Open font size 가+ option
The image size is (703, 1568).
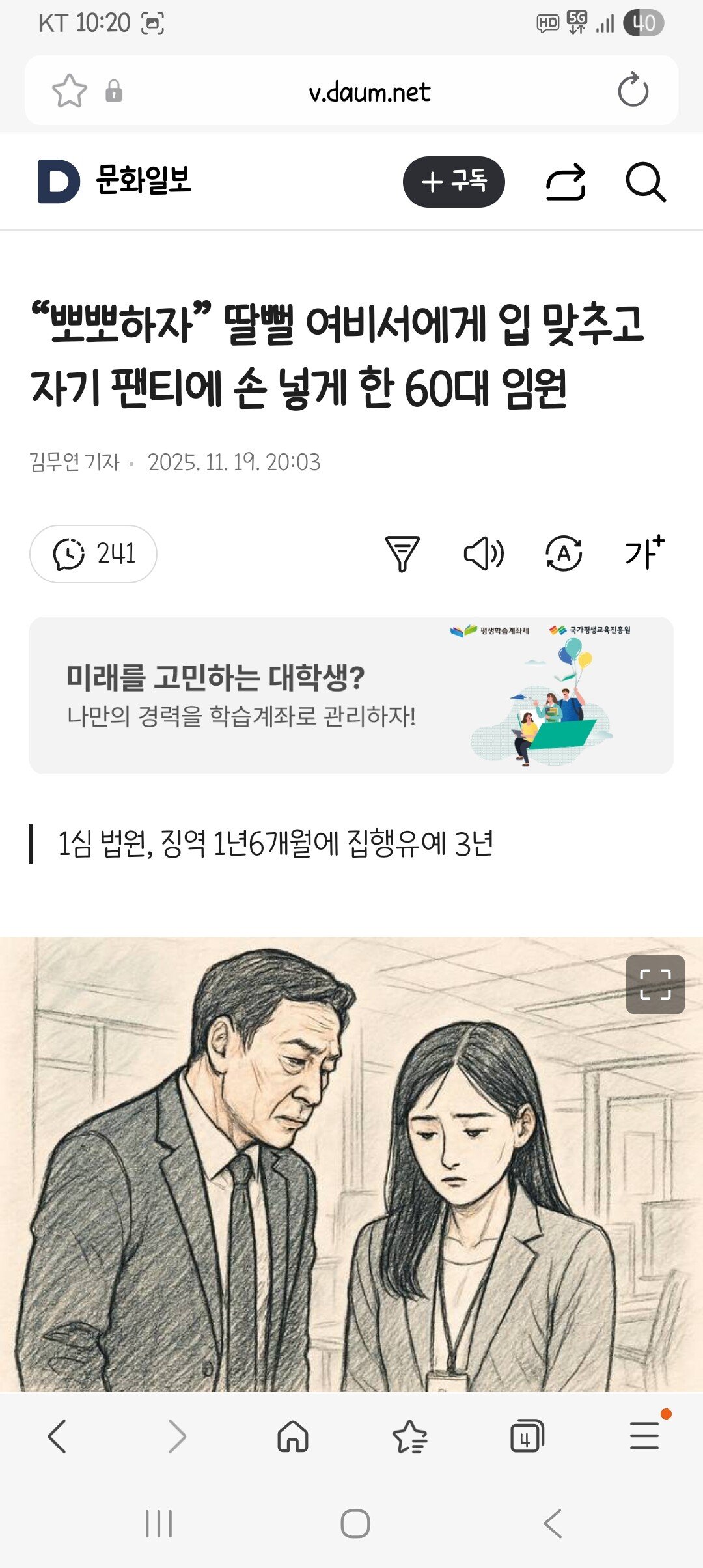[644, 553]
